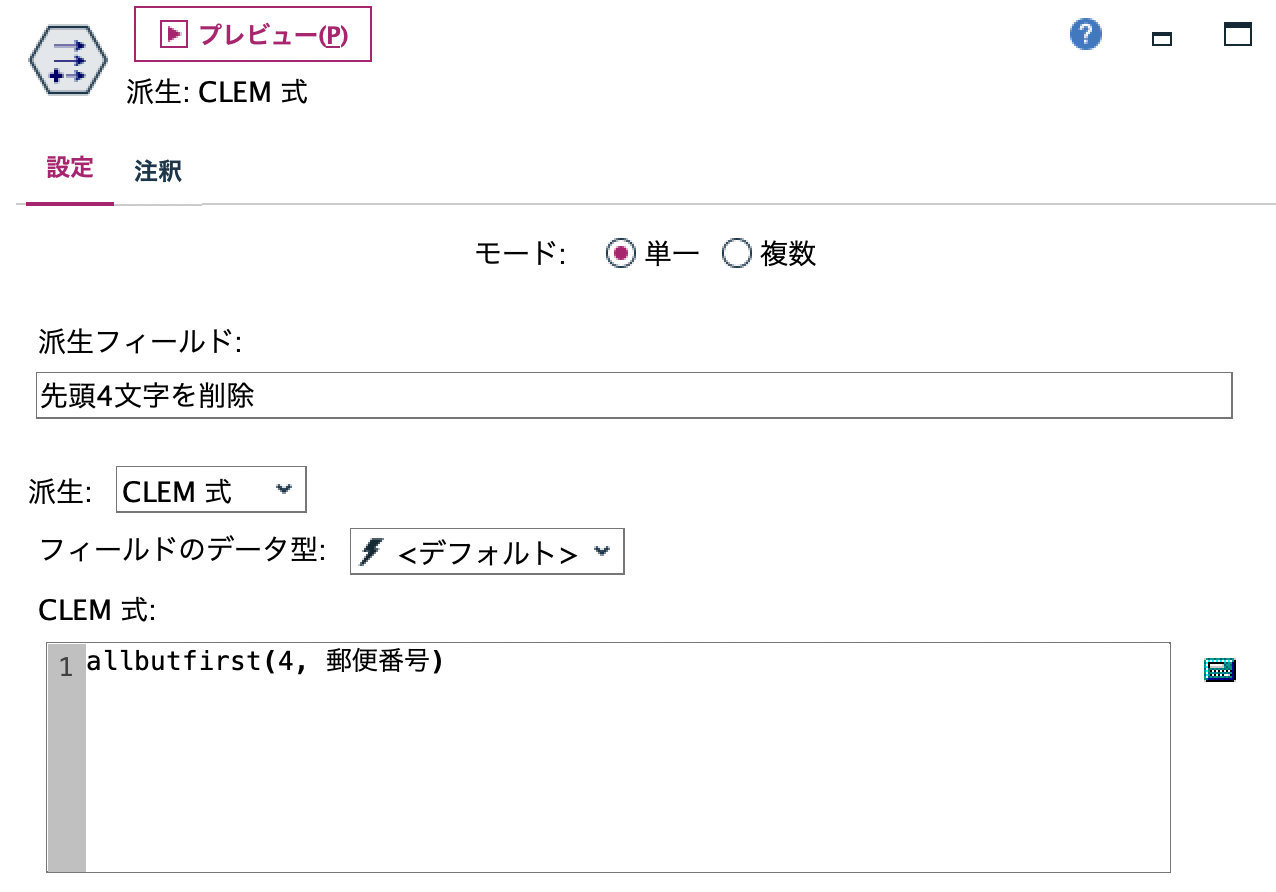Viewport: 1276px width, 892px height.
Task: Click the minimize icon of the dialog
Action: point(1162,36)
